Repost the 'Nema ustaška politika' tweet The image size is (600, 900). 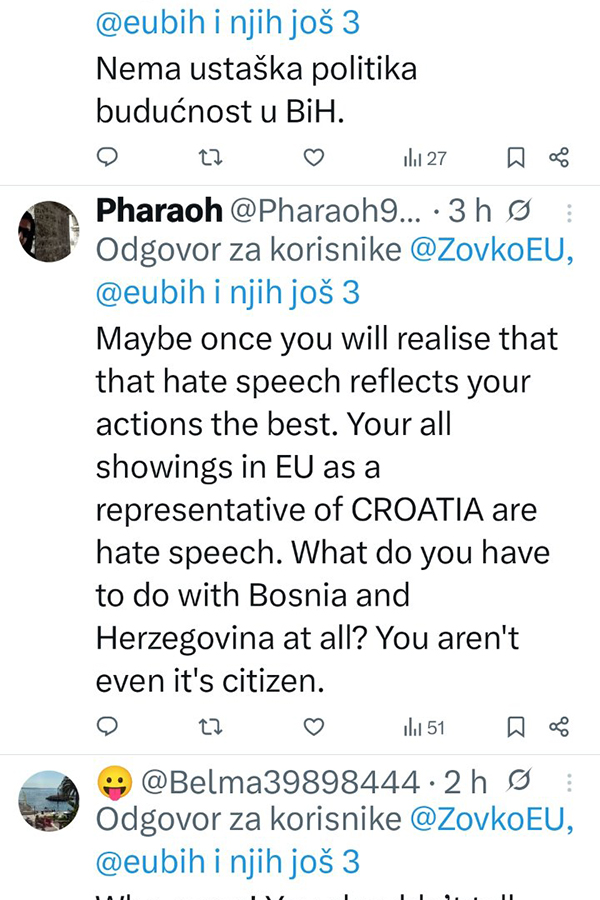(x=211, y=157)
